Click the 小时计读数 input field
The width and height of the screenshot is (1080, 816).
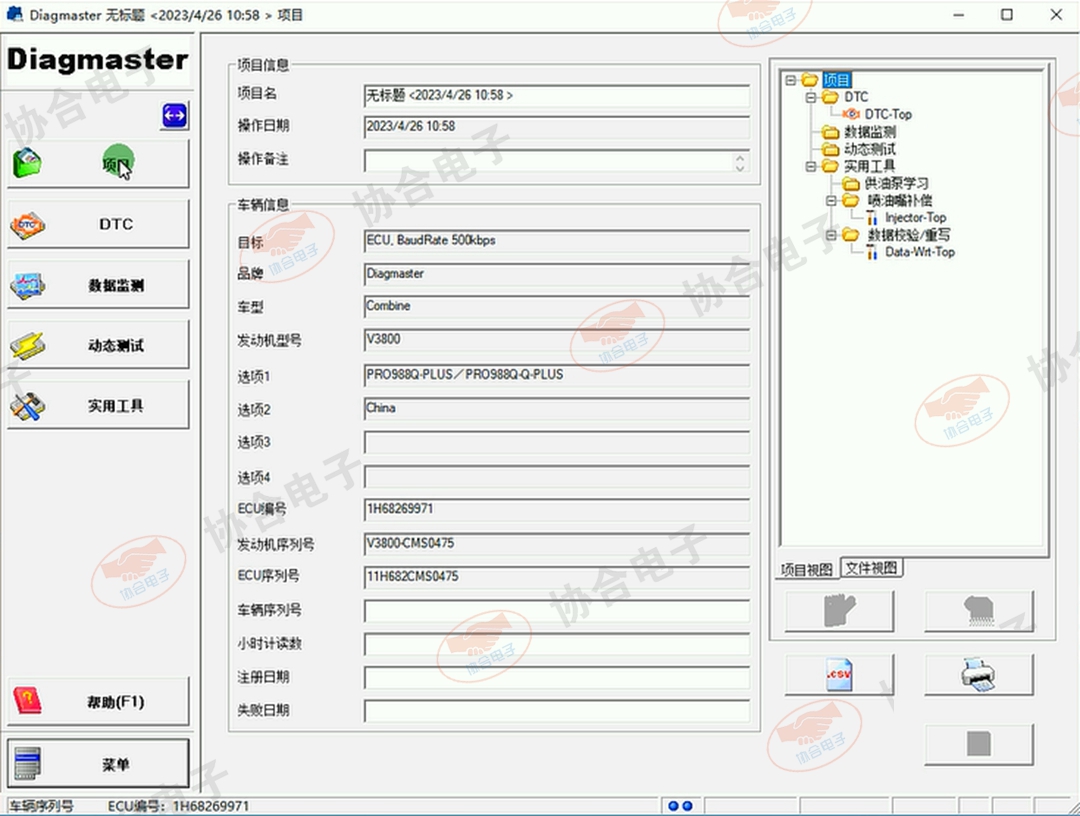point(557,645)
